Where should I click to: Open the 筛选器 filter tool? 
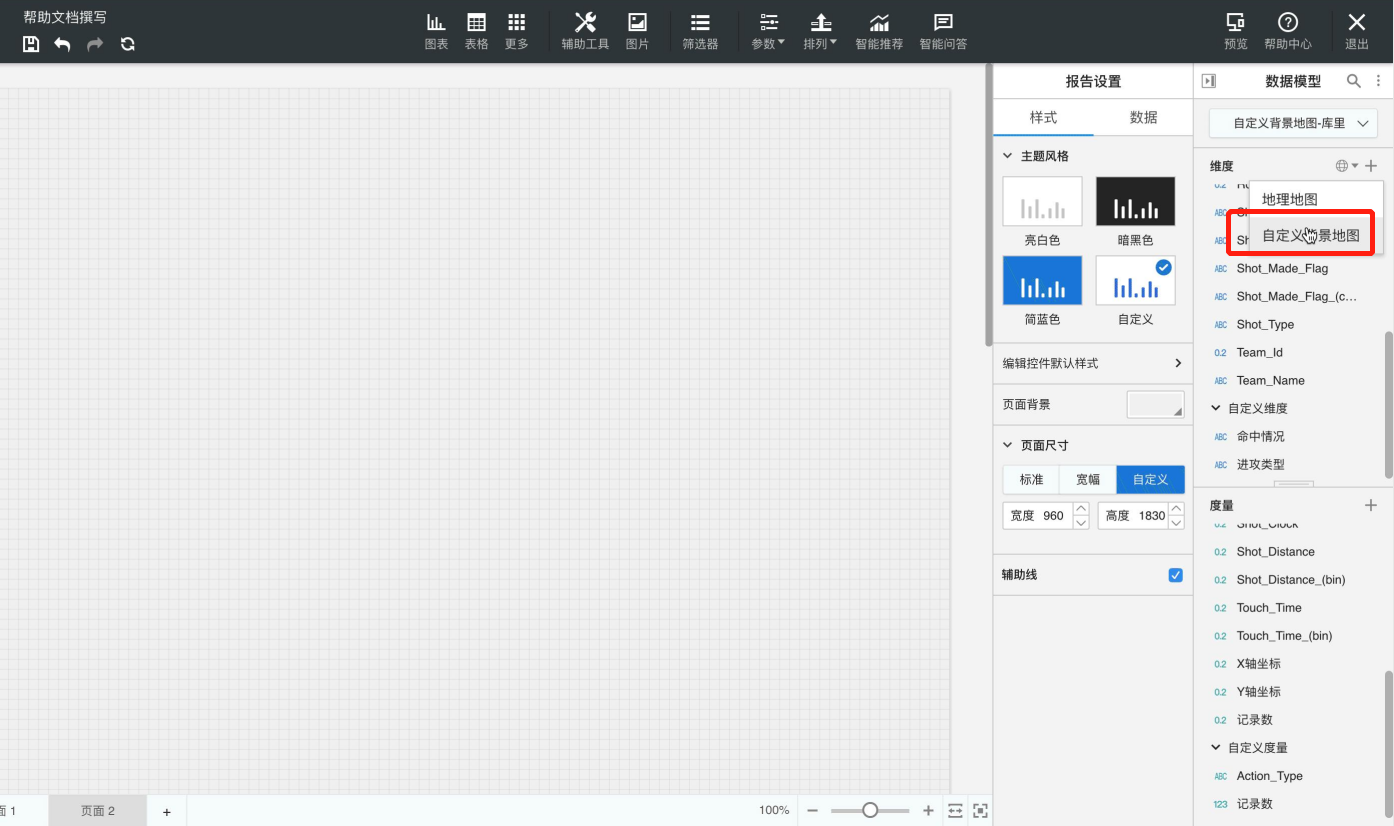point(700,31)
